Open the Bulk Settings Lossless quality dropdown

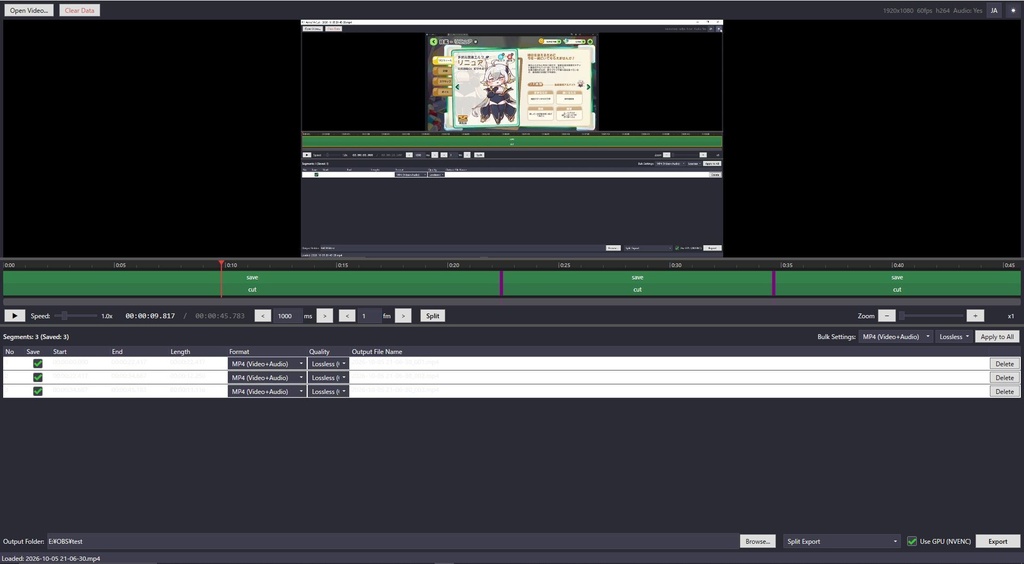tap(954, 337)
